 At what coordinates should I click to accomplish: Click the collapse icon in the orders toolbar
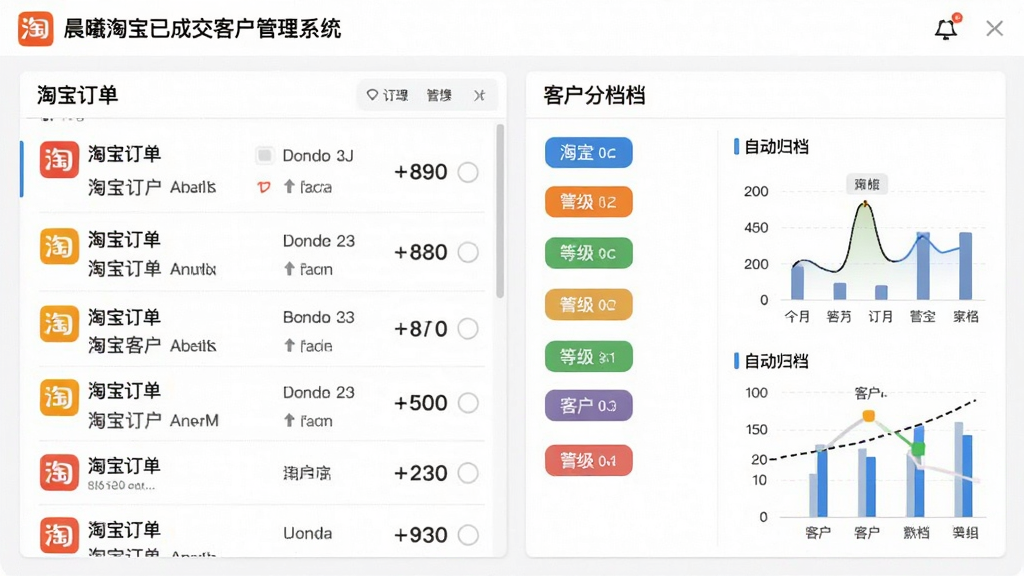pos(479,95)
